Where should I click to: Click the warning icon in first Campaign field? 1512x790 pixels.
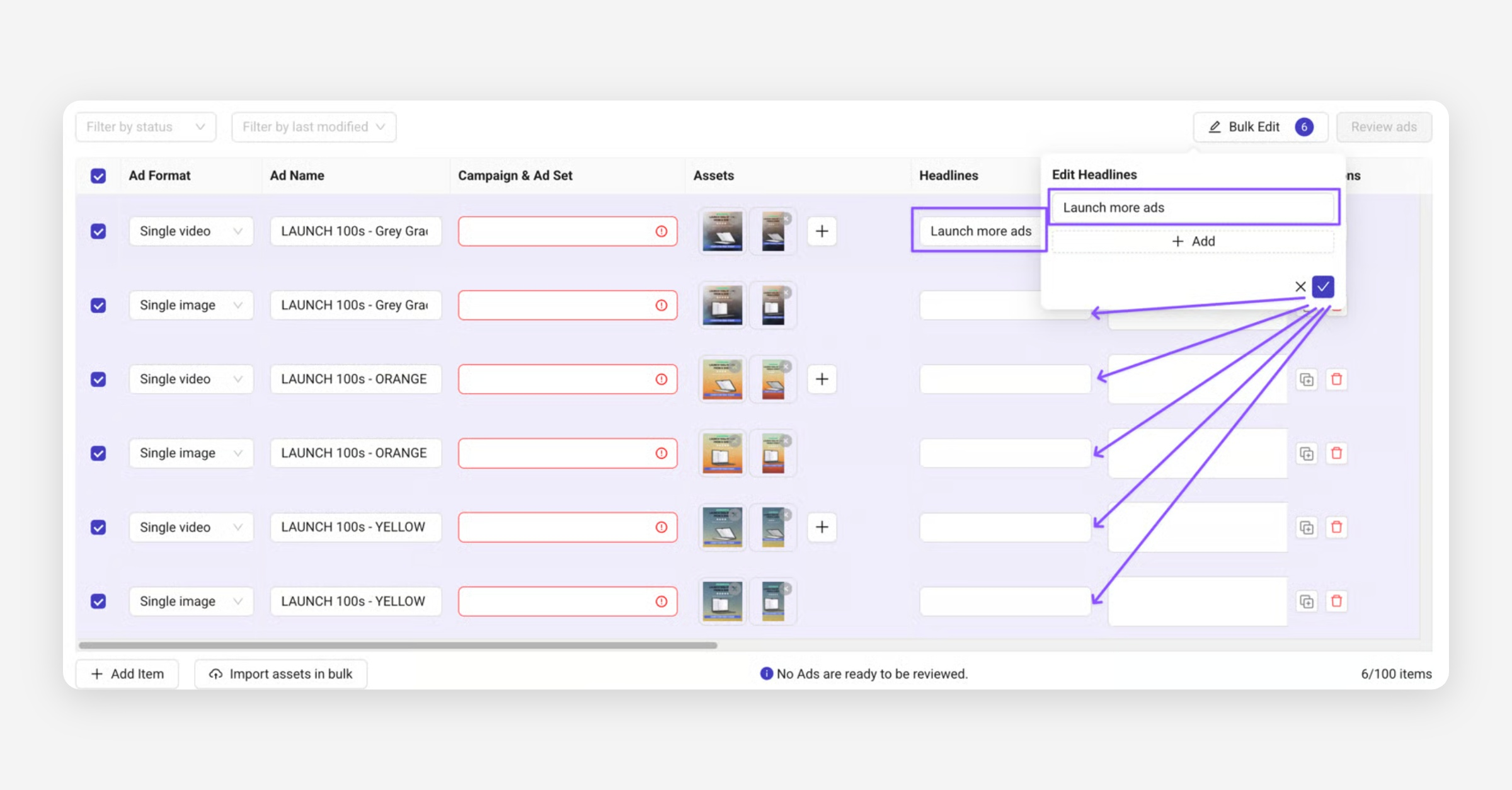(661, 231)
